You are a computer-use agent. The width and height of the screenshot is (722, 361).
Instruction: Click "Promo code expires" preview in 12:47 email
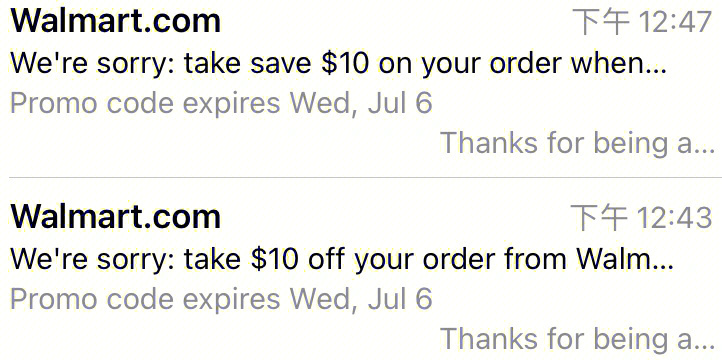pos(145,104)
